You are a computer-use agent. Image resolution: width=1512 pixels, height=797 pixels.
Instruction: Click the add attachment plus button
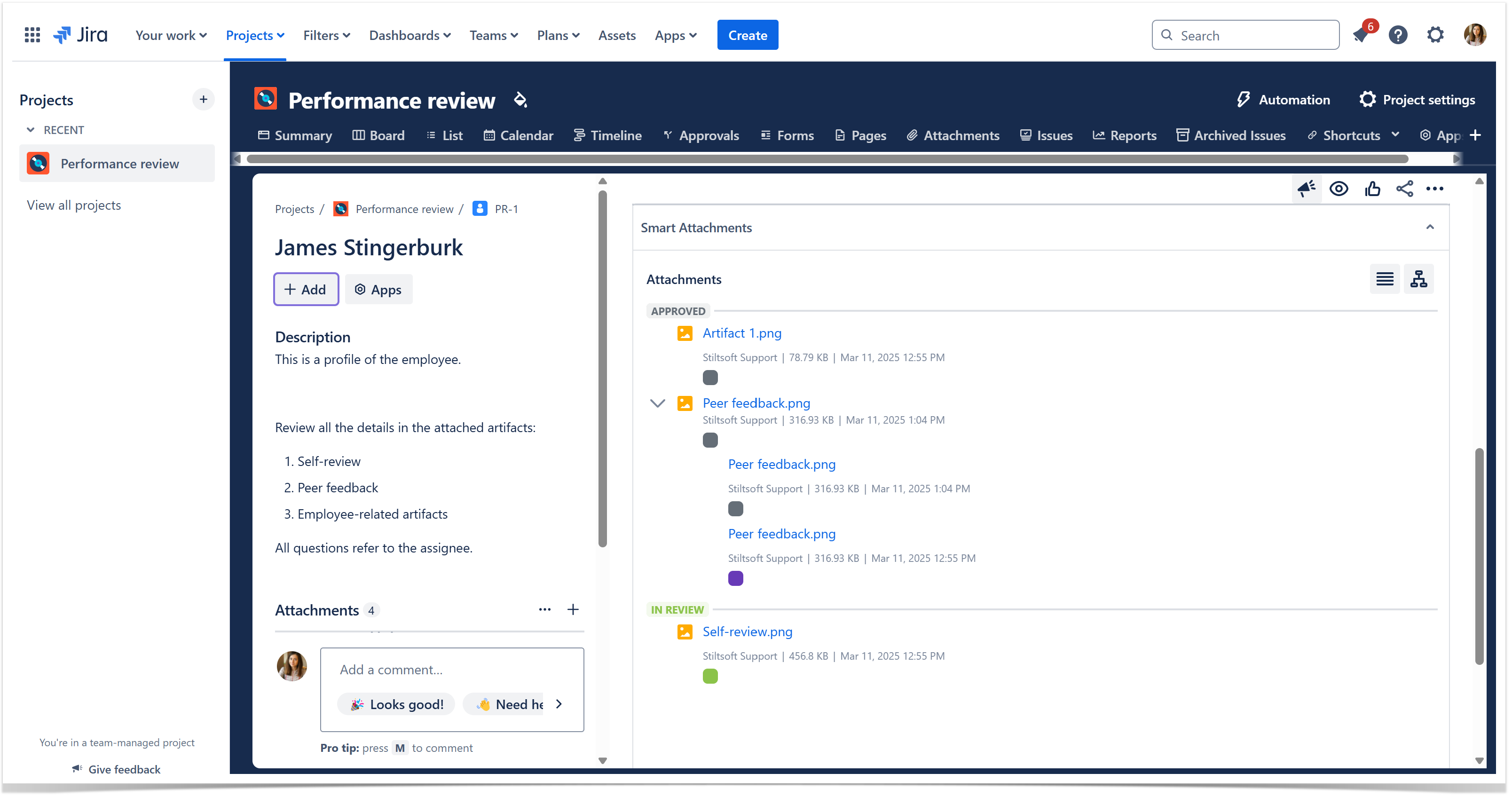pyautogui.click(x=574, y=609)
